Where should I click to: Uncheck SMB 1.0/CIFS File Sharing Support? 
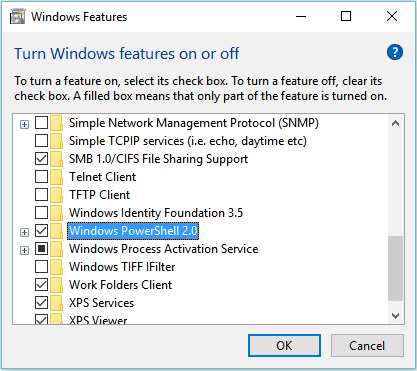pos(41,159)
